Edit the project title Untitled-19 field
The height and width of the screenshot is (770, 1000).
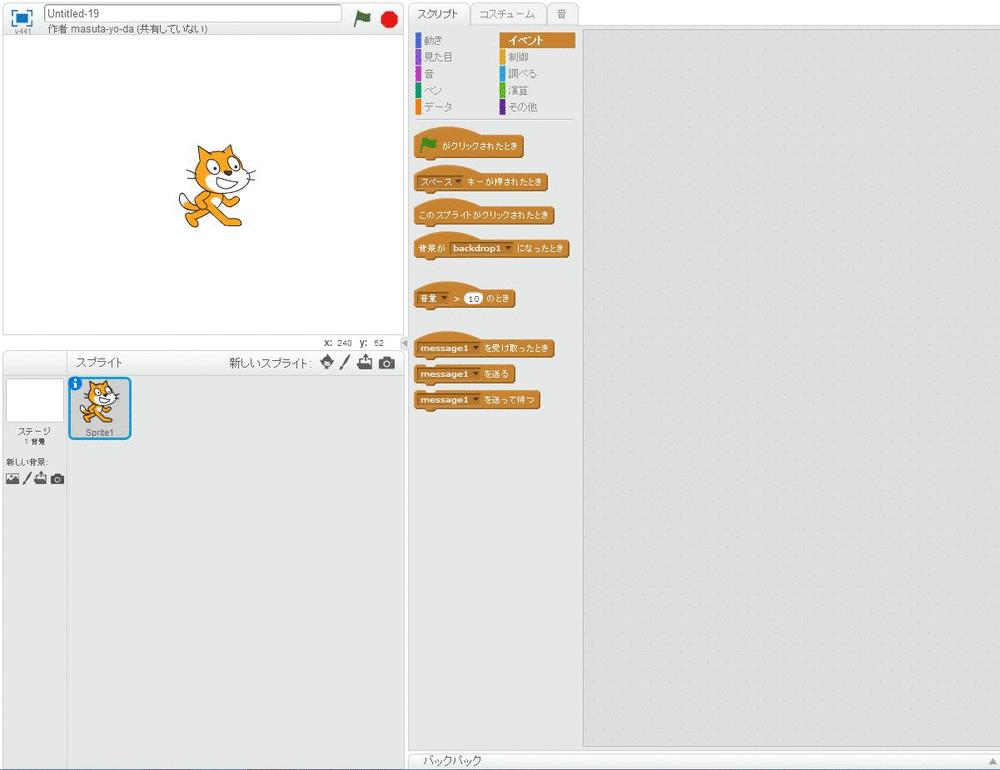point(193,13)
